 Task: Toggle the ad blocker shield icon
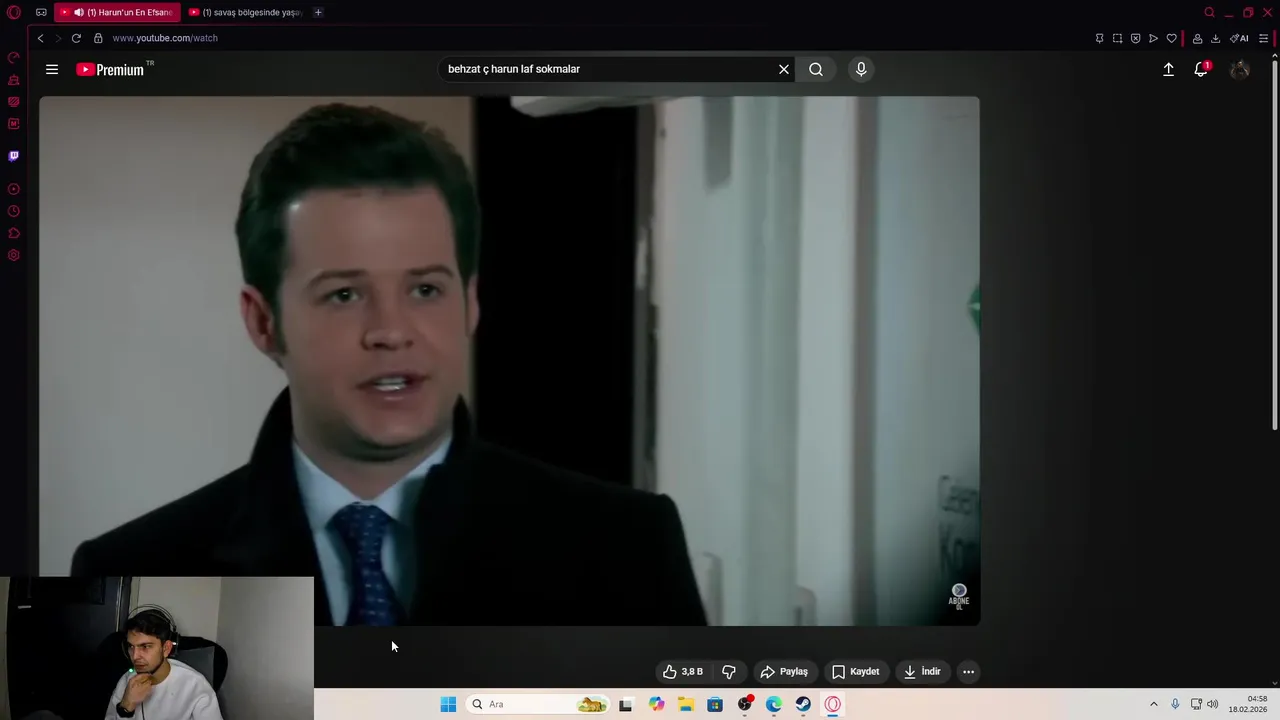point(1135,38)
